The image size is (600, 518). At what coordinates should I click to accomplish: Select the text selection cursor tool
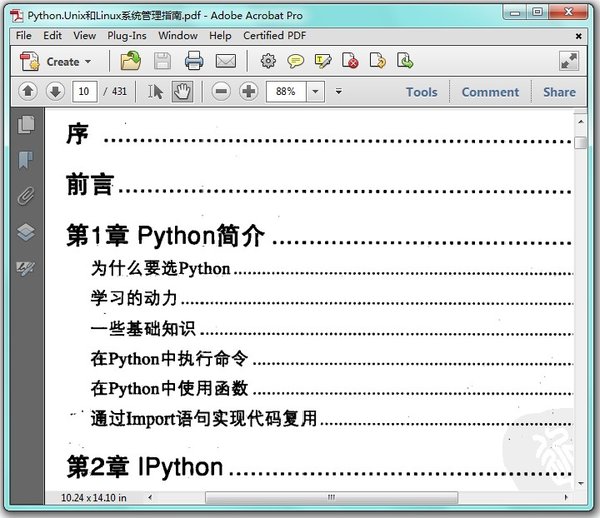point(155,91)
